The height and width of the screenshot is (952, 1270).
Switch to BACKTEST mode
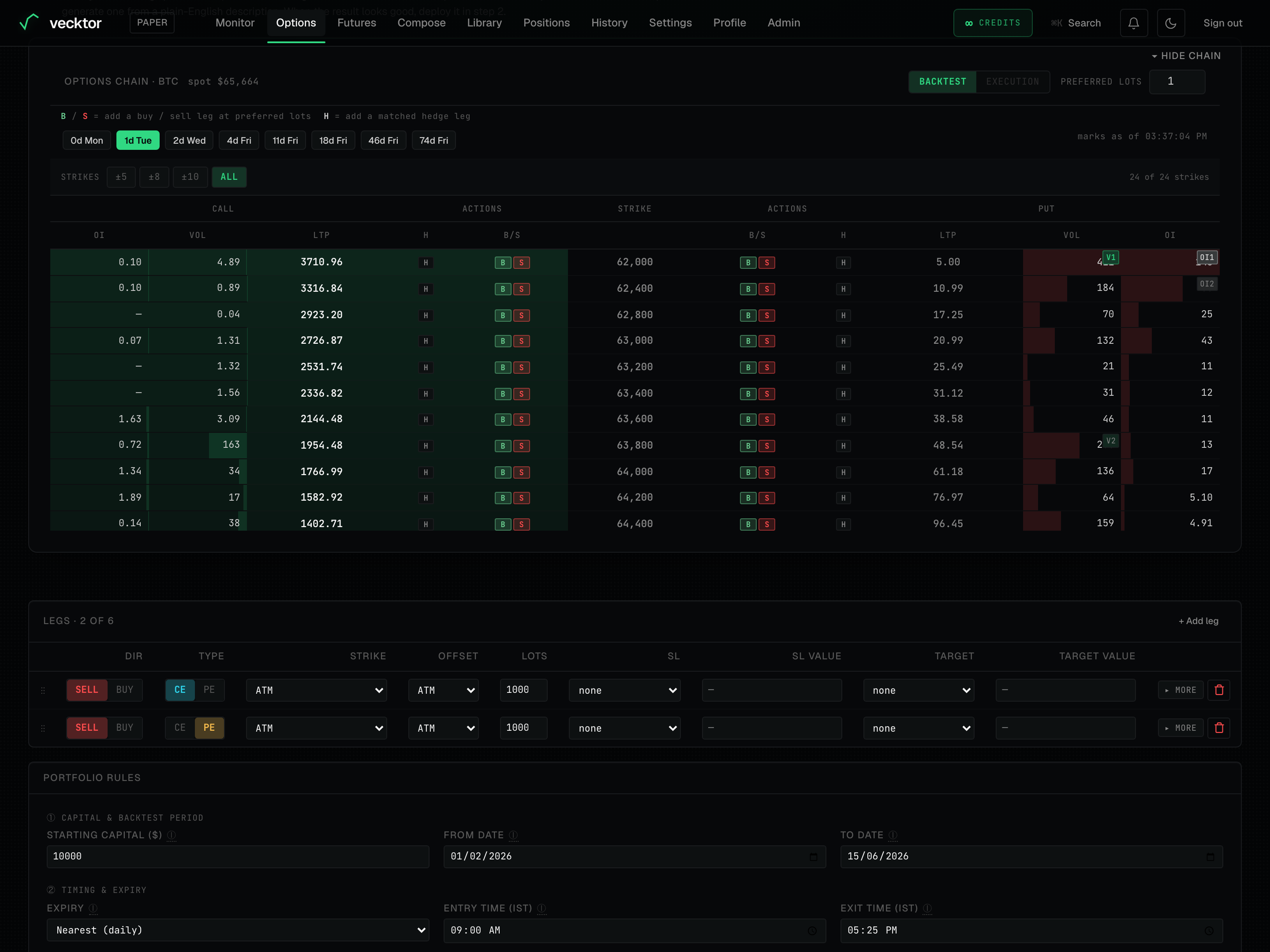tap(943, 82)
